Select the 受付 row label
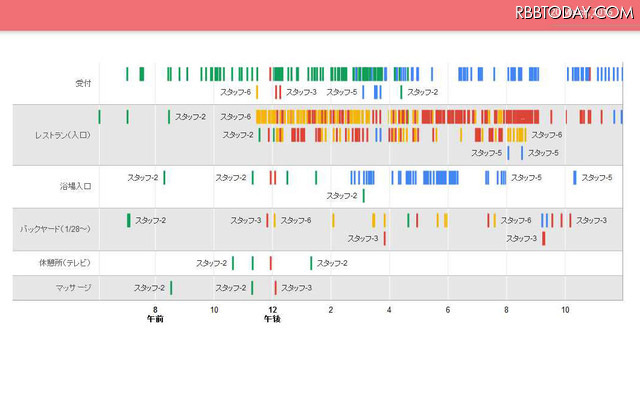Image resolution: width=640 pixels, height=394 pixels. point(83,83)
